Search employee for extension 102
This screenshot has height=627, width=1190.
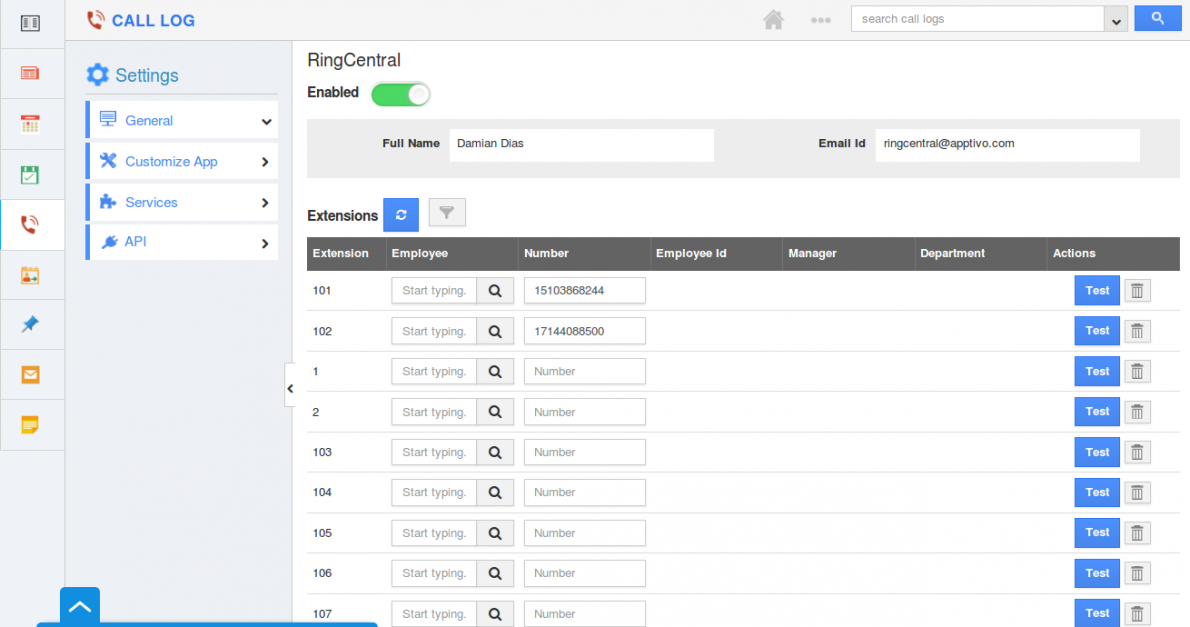tap(495, 331)
